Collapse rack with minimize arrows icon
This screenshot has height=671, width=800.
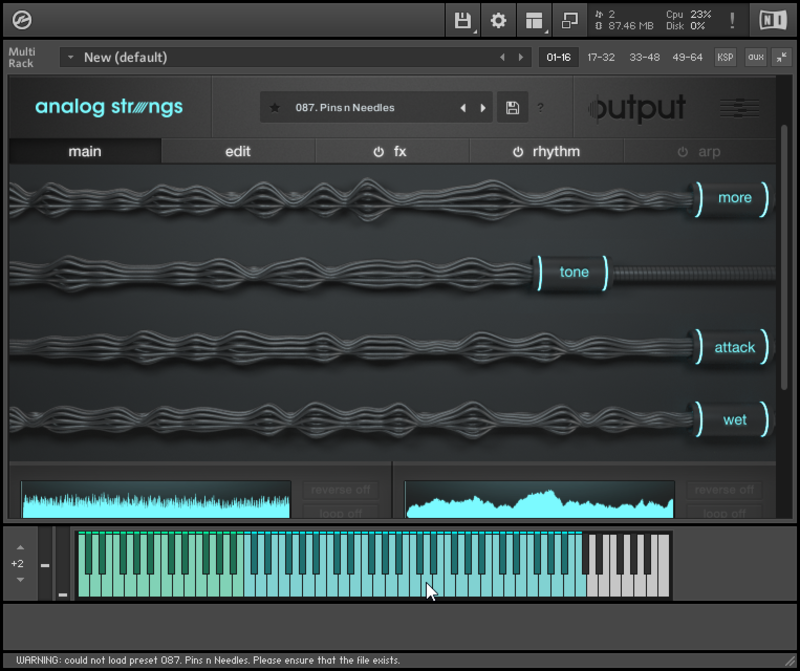782,57
